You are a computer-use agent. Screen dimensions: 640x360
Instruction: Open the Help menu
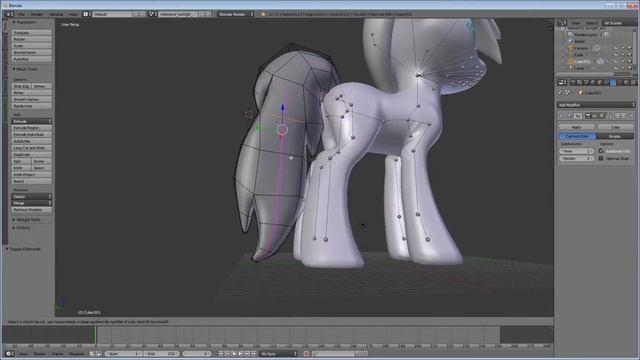[x=73, y=14]
